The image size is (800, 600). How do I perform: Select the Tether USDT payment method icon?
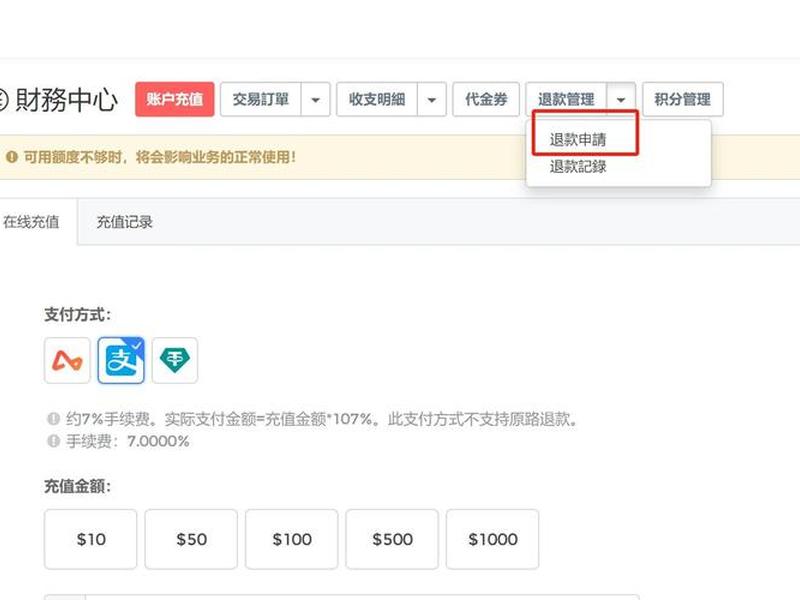(x=174, y=360)
